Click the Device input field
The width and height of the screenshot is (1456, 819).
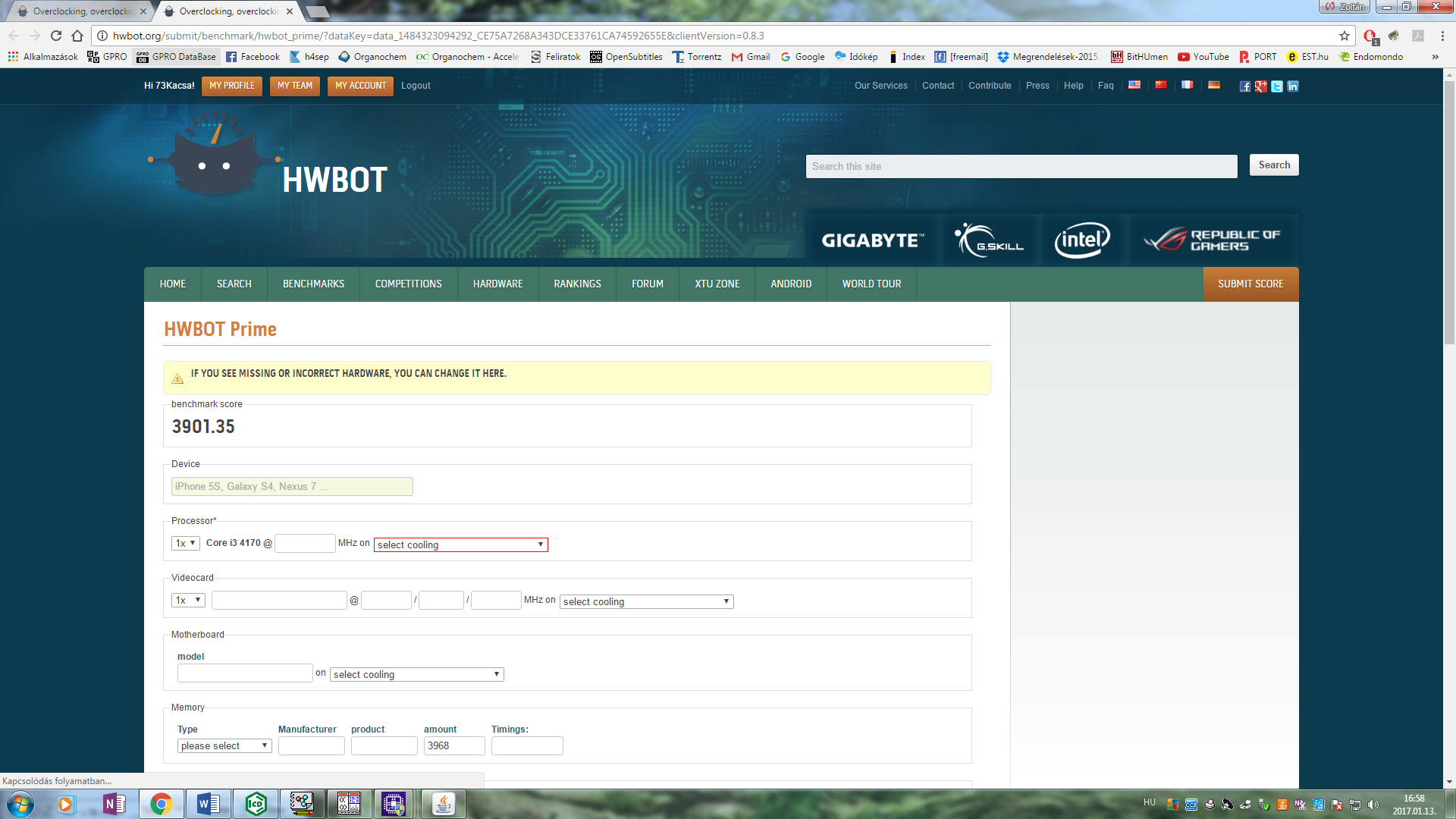coord(292,486)
